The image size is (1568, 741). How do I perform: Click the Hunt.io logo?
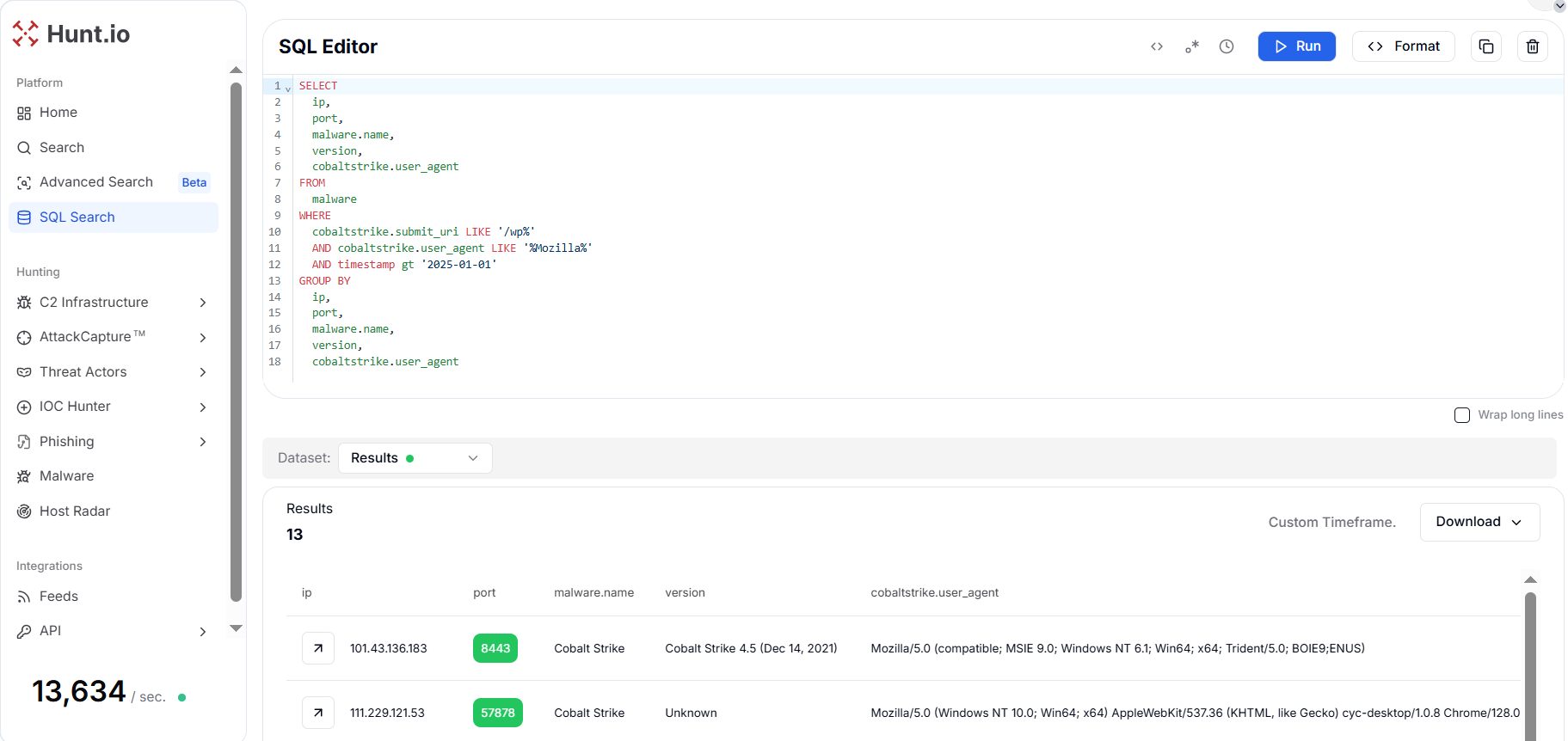click(71, 34)
